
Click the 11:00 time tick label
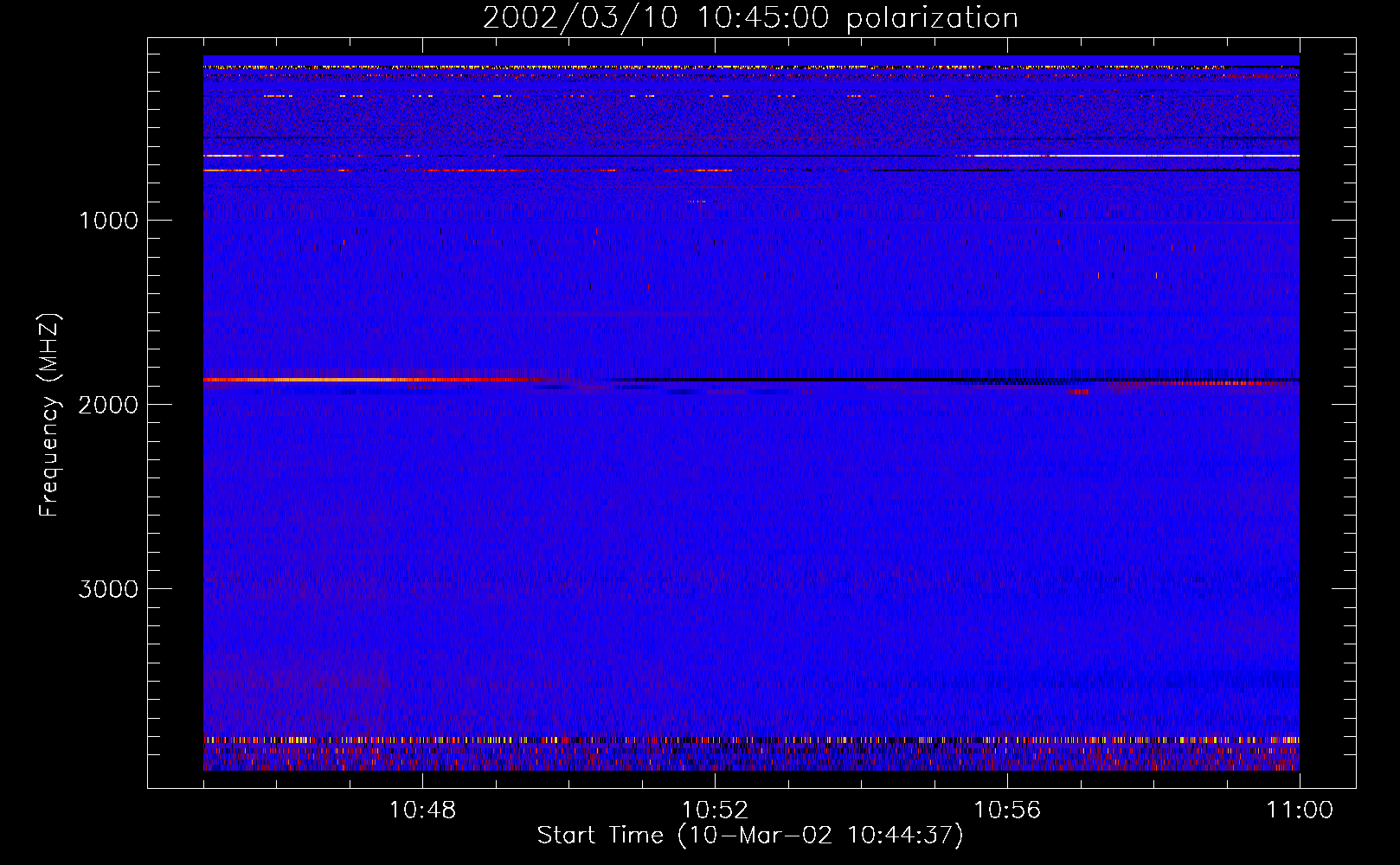tap(1300, 811)
